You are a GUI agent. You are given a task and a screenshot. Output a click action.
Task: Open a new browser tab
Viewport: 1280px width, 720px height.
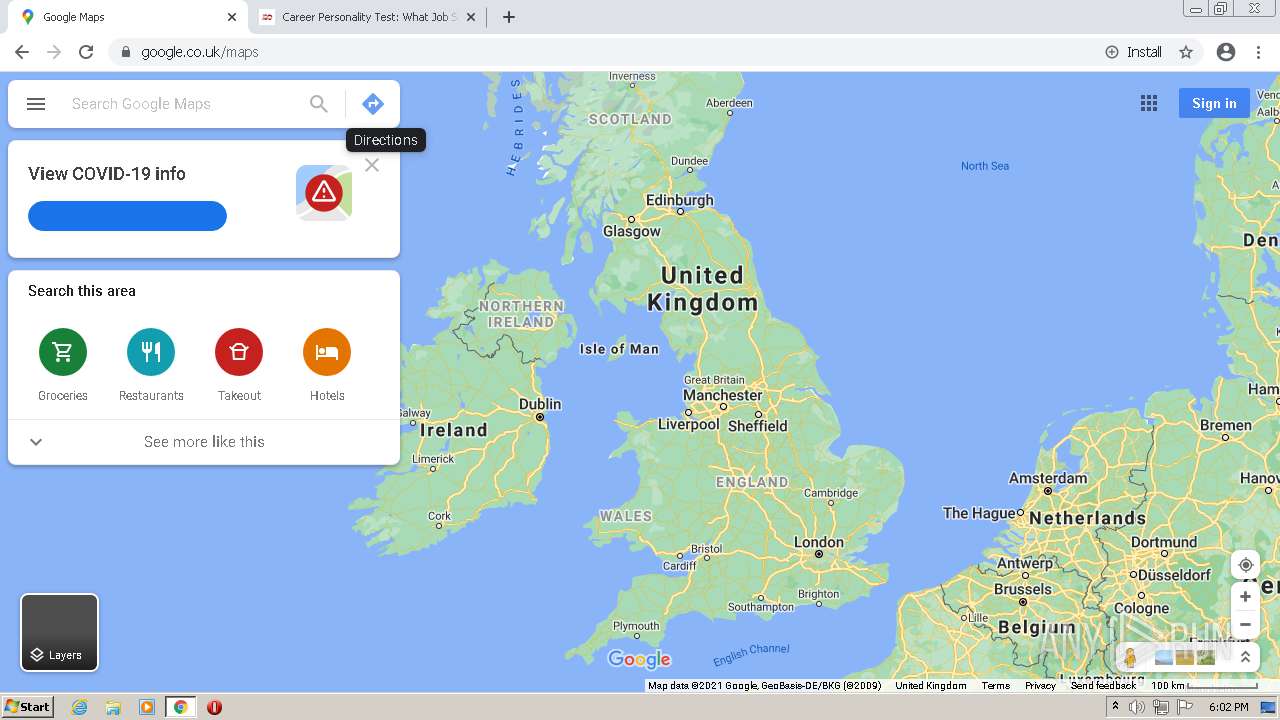pos(509,17)
